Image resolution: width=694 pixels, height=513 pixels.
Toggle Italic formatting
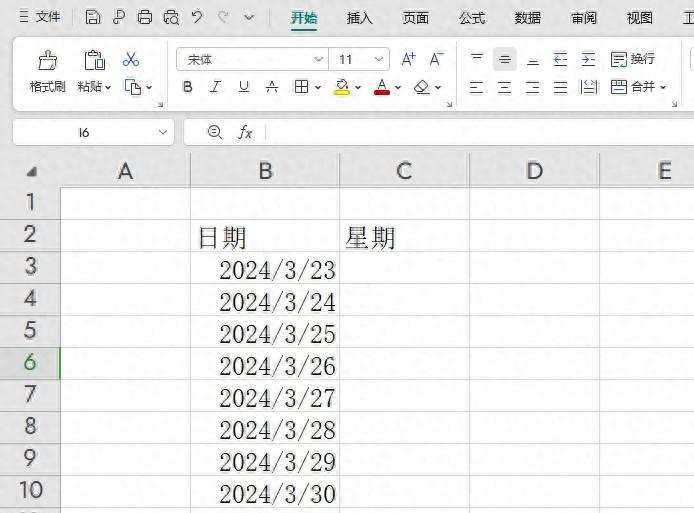(216, 87)
